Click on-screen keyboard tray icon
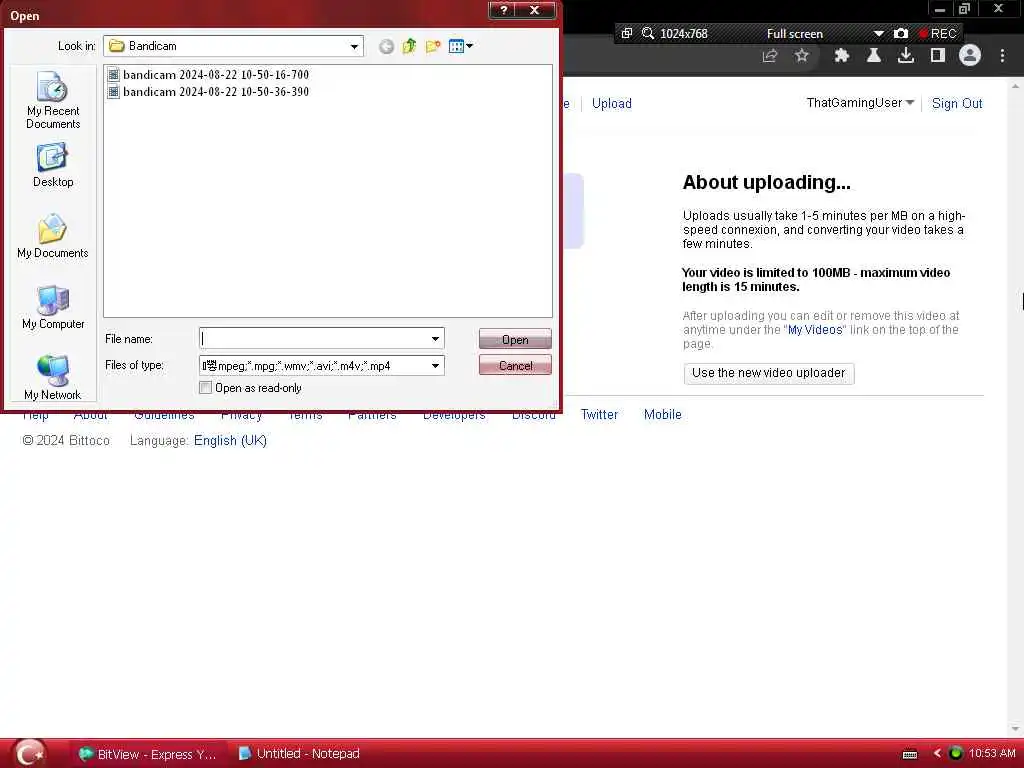Image resolution: width=1024 pixels, height=768 pixels. (x=910, y=754)
